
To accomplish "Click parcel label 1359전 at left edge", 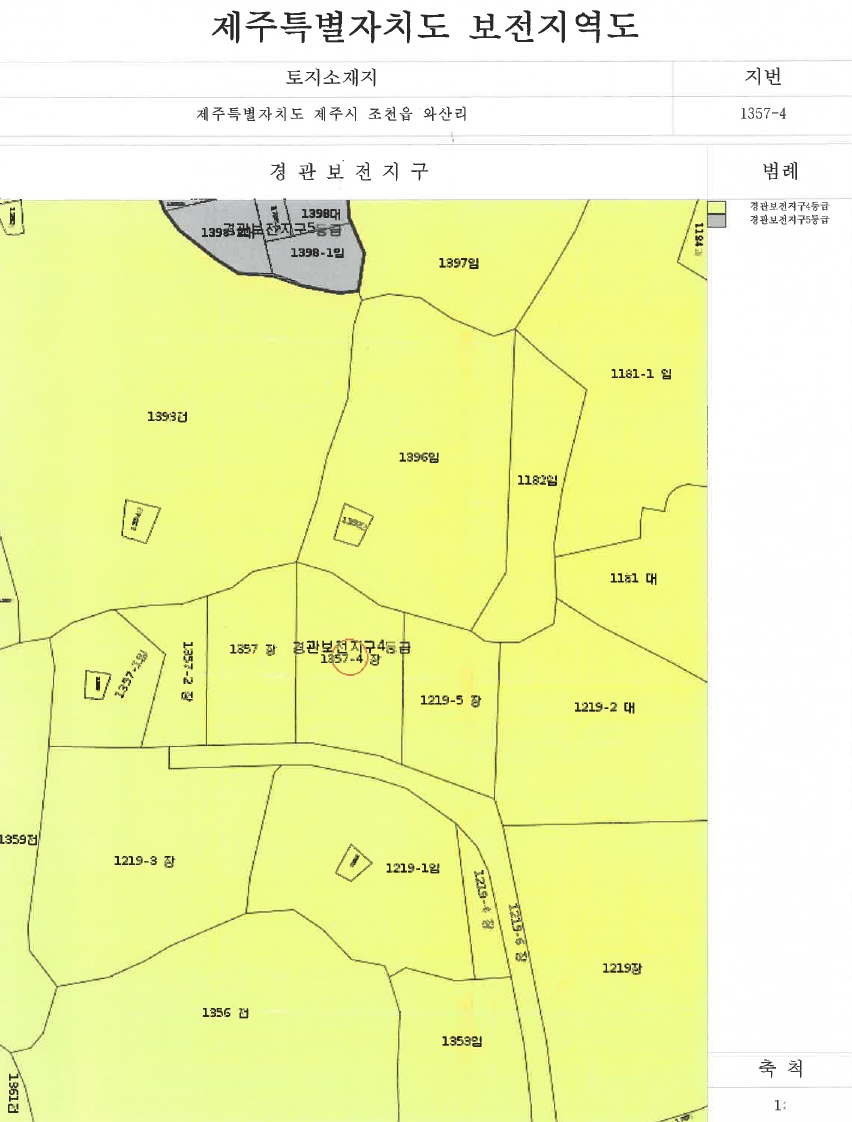I will pyautogui.click(x=19, y=839).
